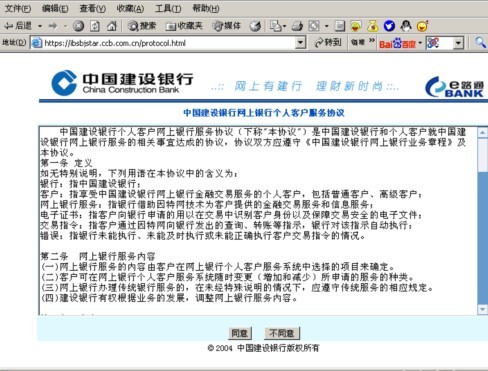Open the 工具(T) menu
488x371 pixels.
click(x=168, y=8)
